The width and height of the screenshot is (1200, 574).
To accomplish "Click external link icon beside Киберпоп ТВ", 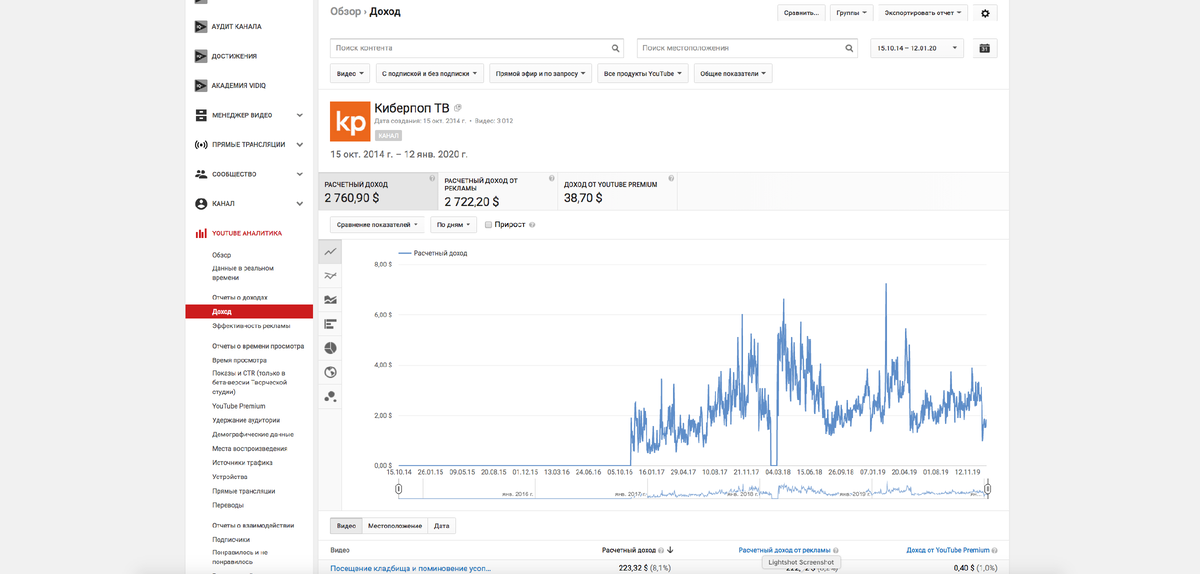I will (458, 108).
